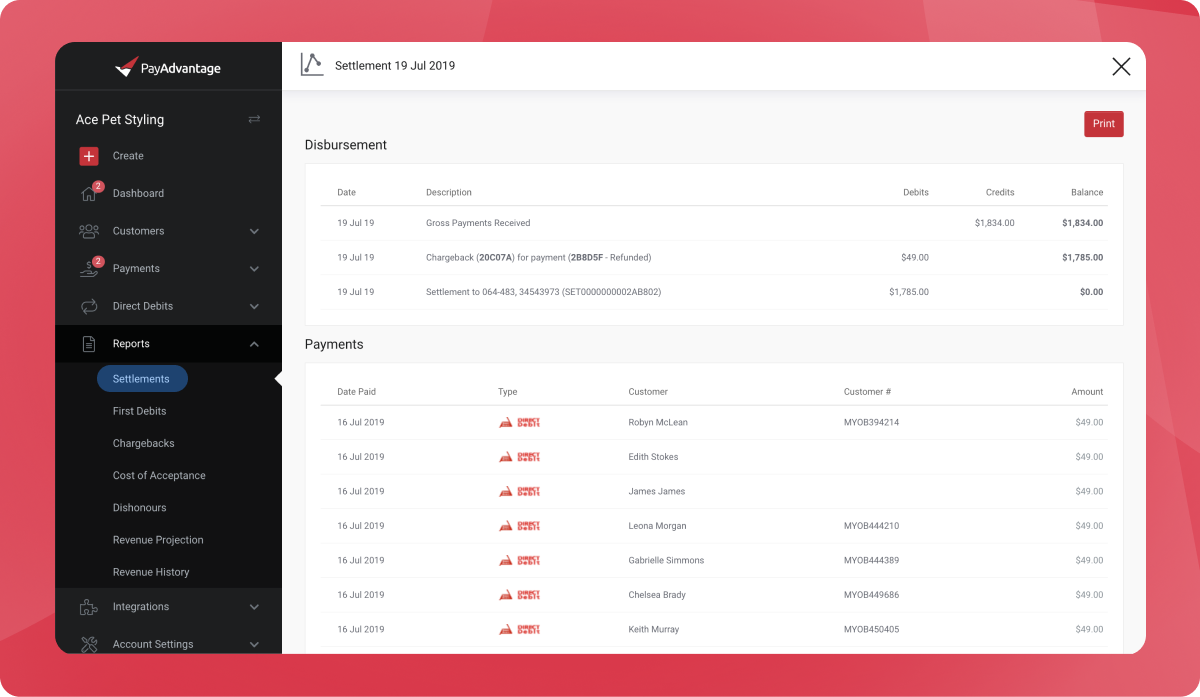Click customer number MYOB444210
The image size is (1200, 697).
(871, 526)
